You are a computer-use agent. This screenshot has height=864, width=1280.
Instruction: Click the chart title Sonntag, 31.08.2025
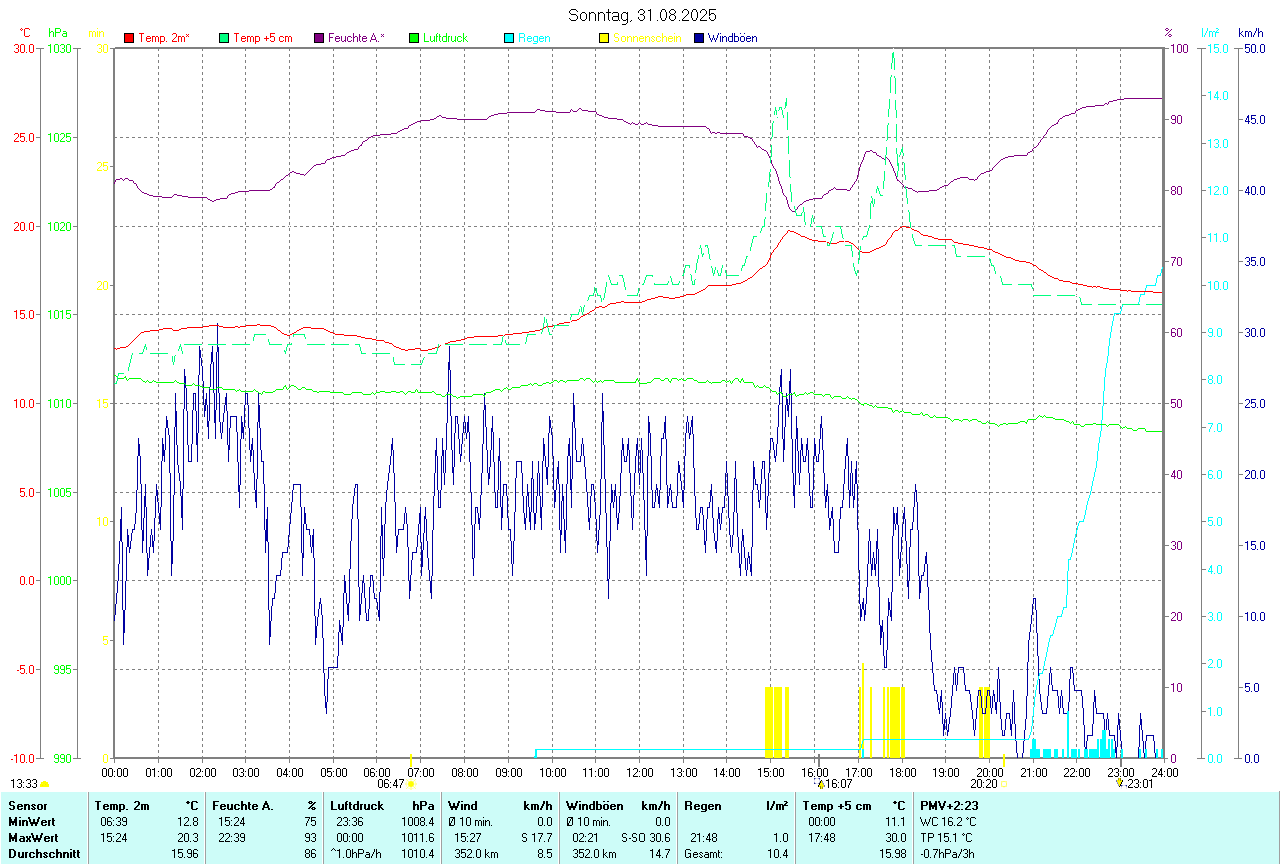pos(642,15)
